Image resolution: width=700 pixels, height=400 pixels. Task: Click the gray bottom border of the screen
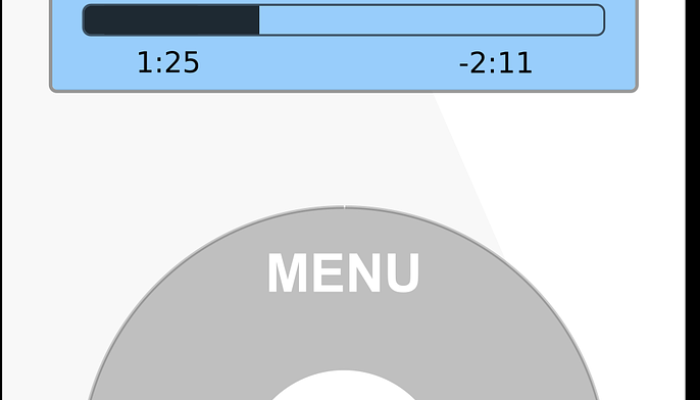point(343,91)
